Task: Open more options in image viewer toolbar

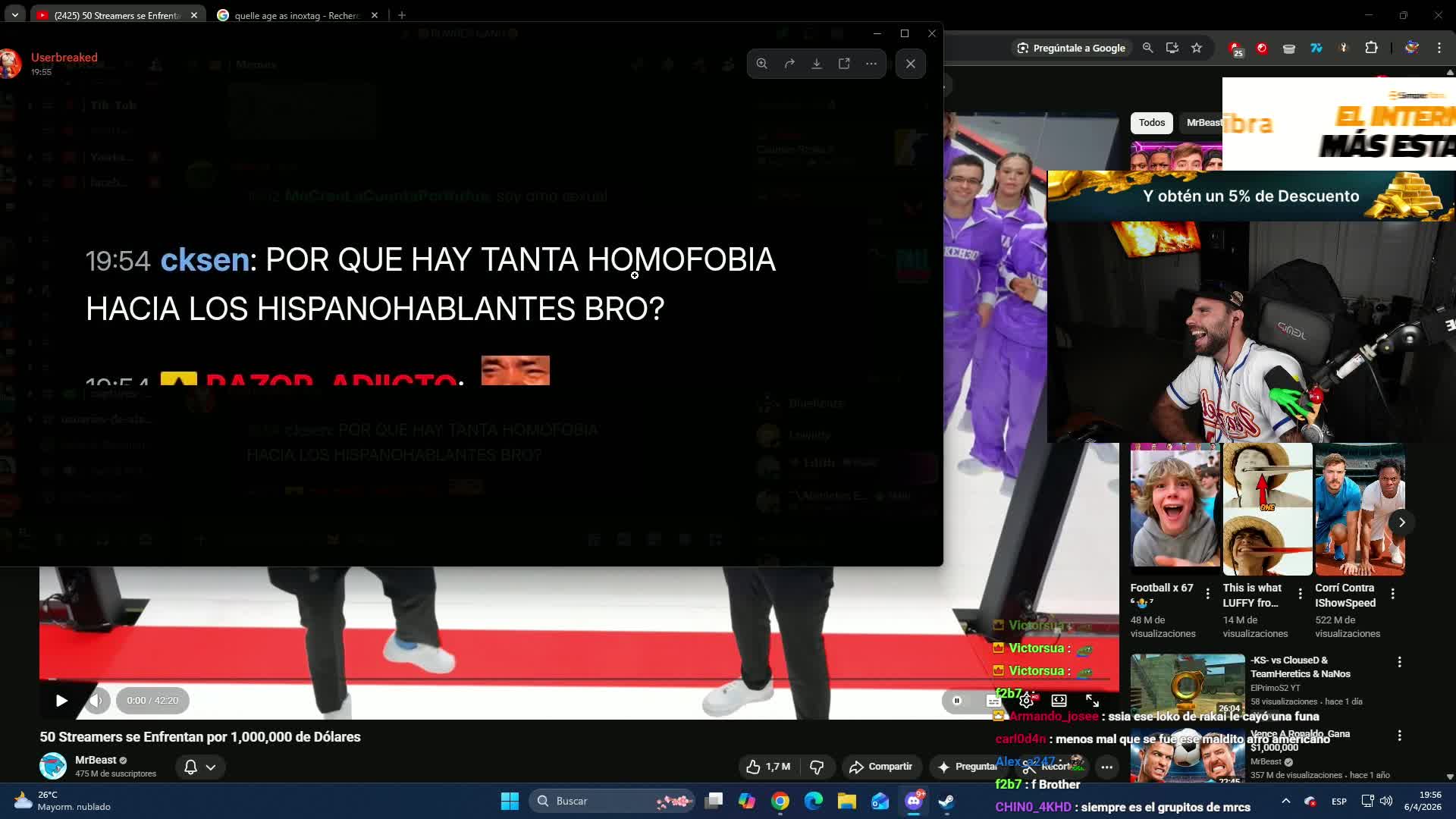Action: point(871,64)
